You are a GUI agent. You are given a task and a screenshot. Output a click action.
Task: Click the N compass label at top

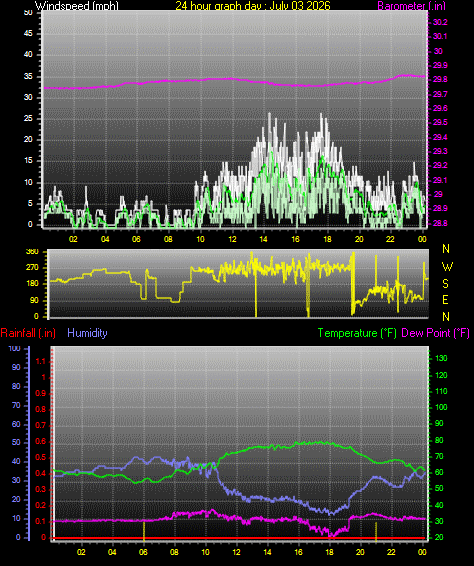click(x=446, y=249)
